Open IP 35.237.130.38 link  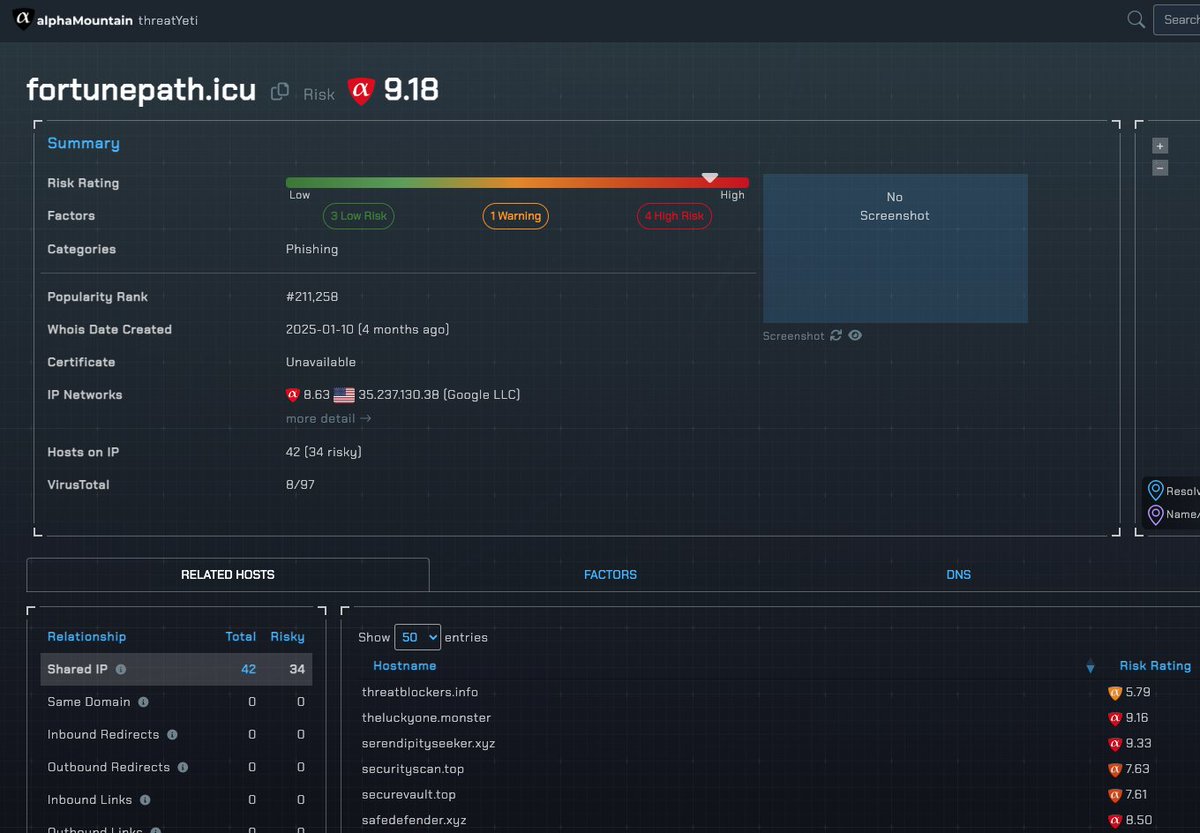[x=395, y=395]
